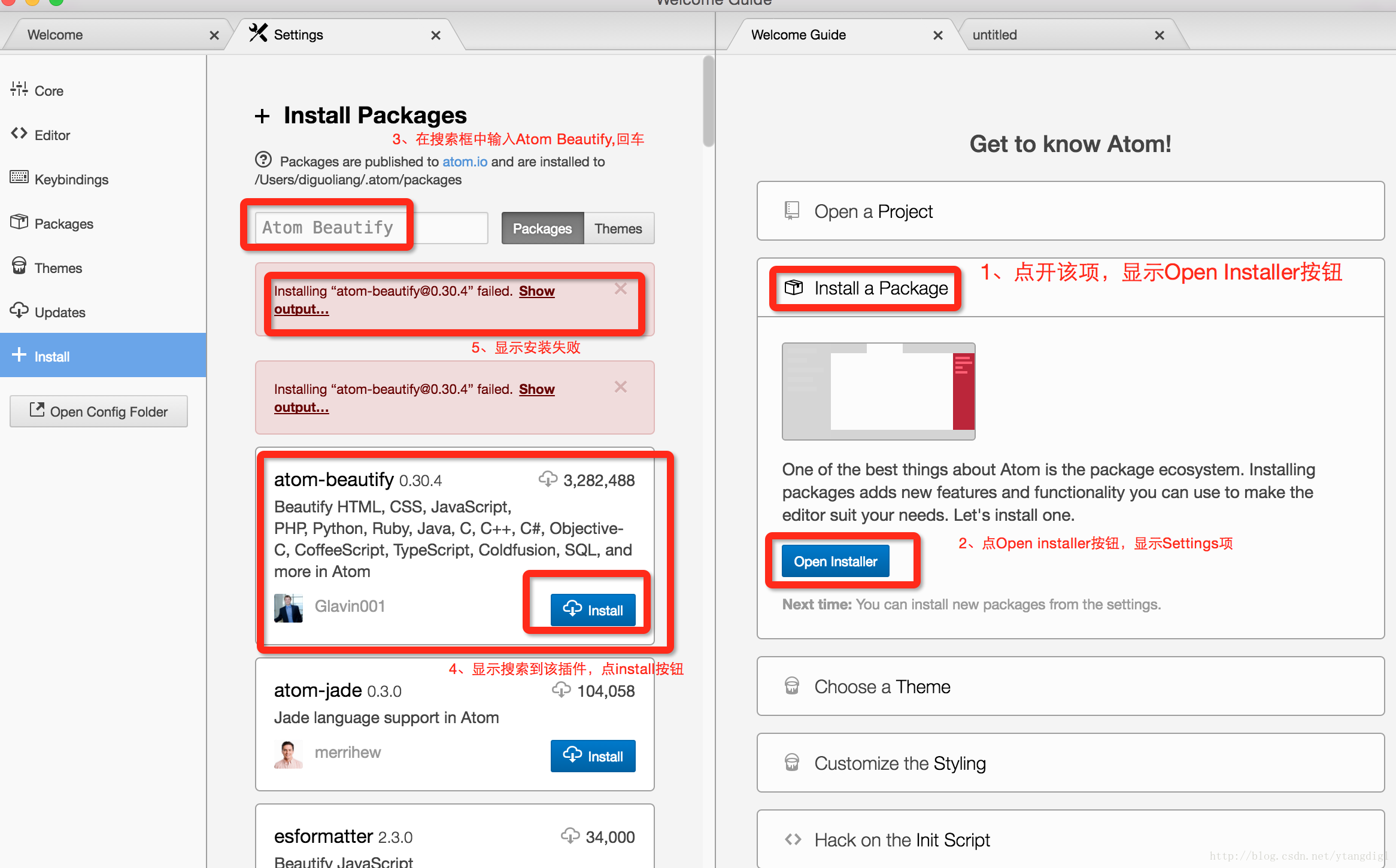Image resolution: width=1396 pixels, height=868 pixels.
Task: Click the paint bucket icon by Choose a Theme
Action: pyautogui.click(x=792, y=685)
